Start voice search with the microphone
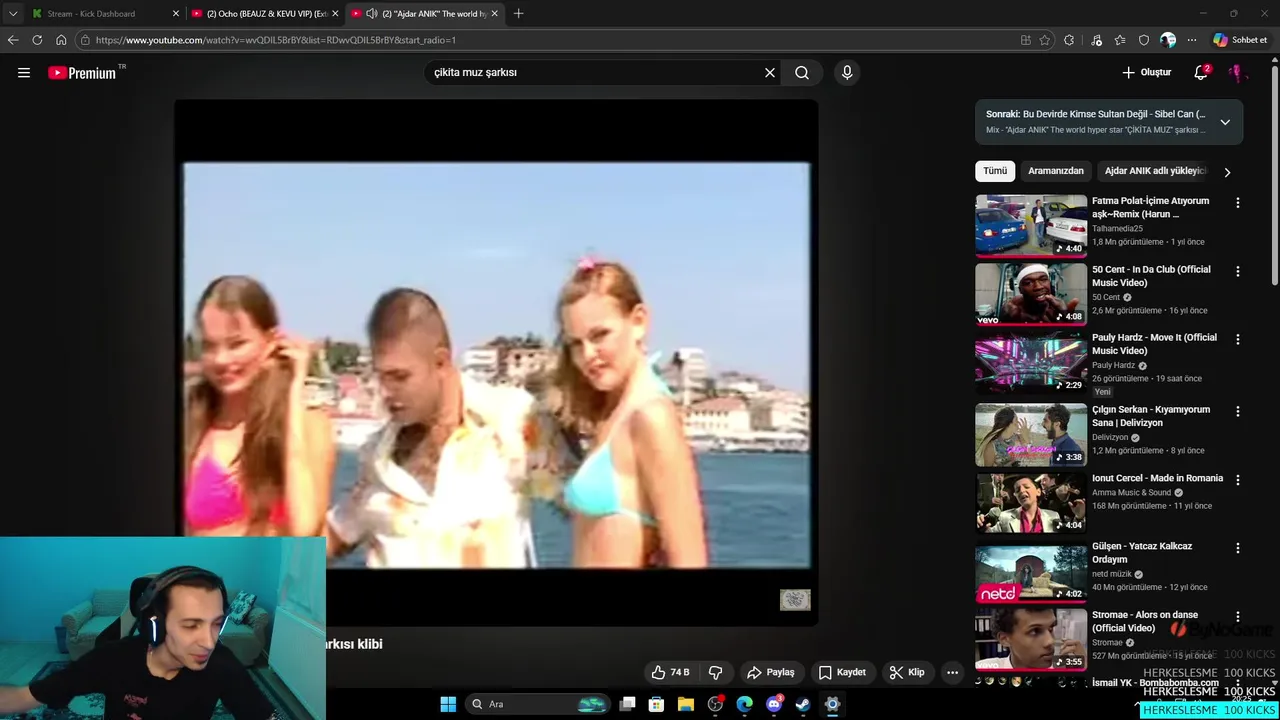This screenshot has width=1280, height=720. (847, 72)
